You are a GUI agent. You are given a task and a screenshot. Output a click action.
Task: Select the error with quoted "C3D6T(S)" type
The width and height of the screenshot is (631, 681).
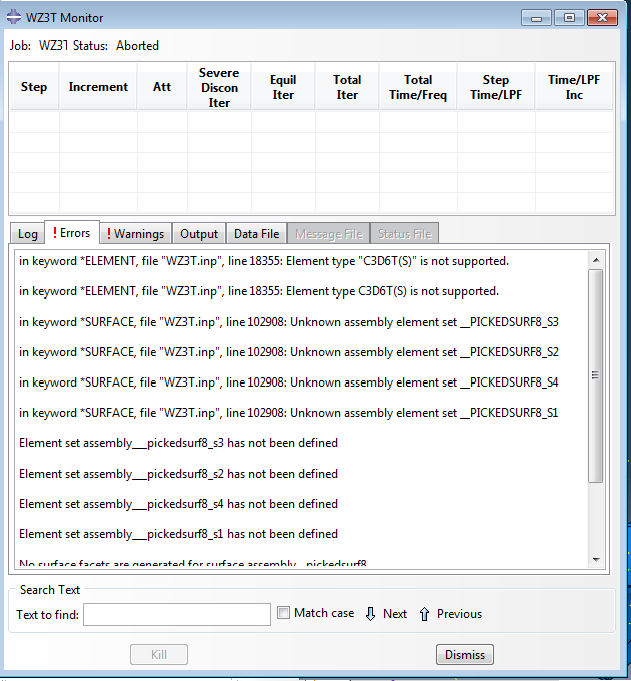(x=264, y=261)
